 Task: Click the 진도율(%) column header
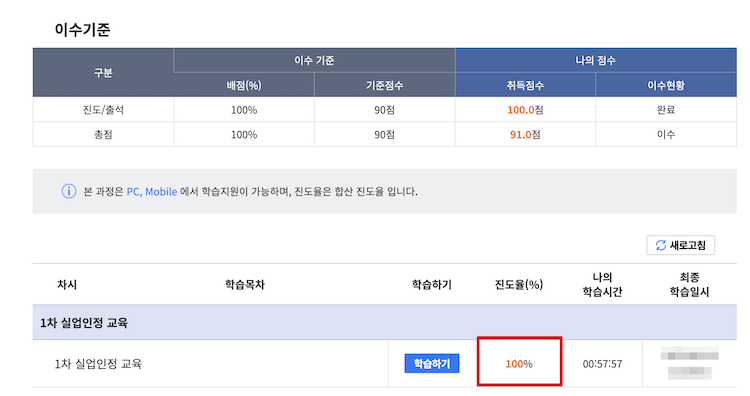click(518, 285)
